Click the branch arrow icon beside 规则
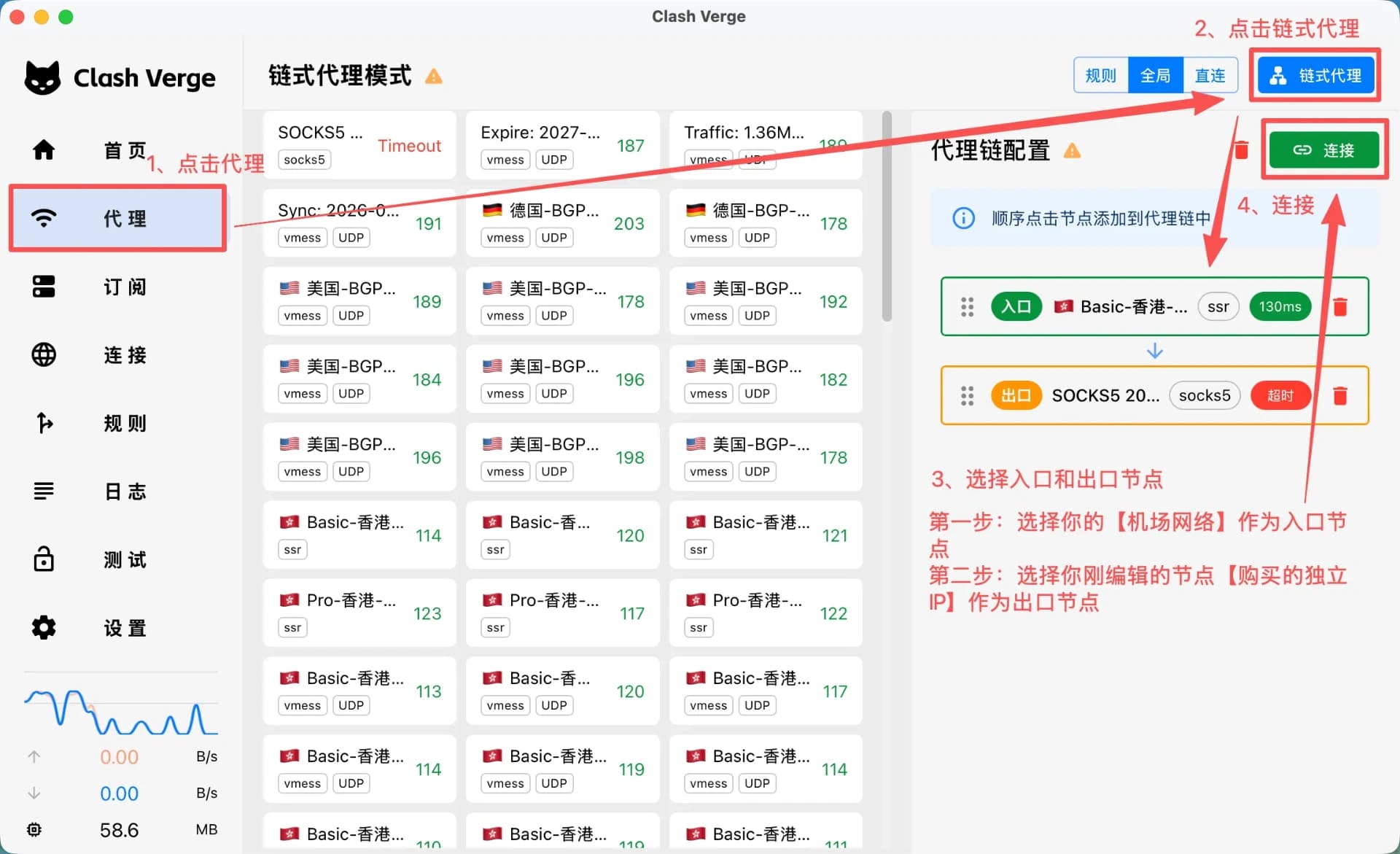Viewport: 1400px width, 854px height. (x=44, y=423)
